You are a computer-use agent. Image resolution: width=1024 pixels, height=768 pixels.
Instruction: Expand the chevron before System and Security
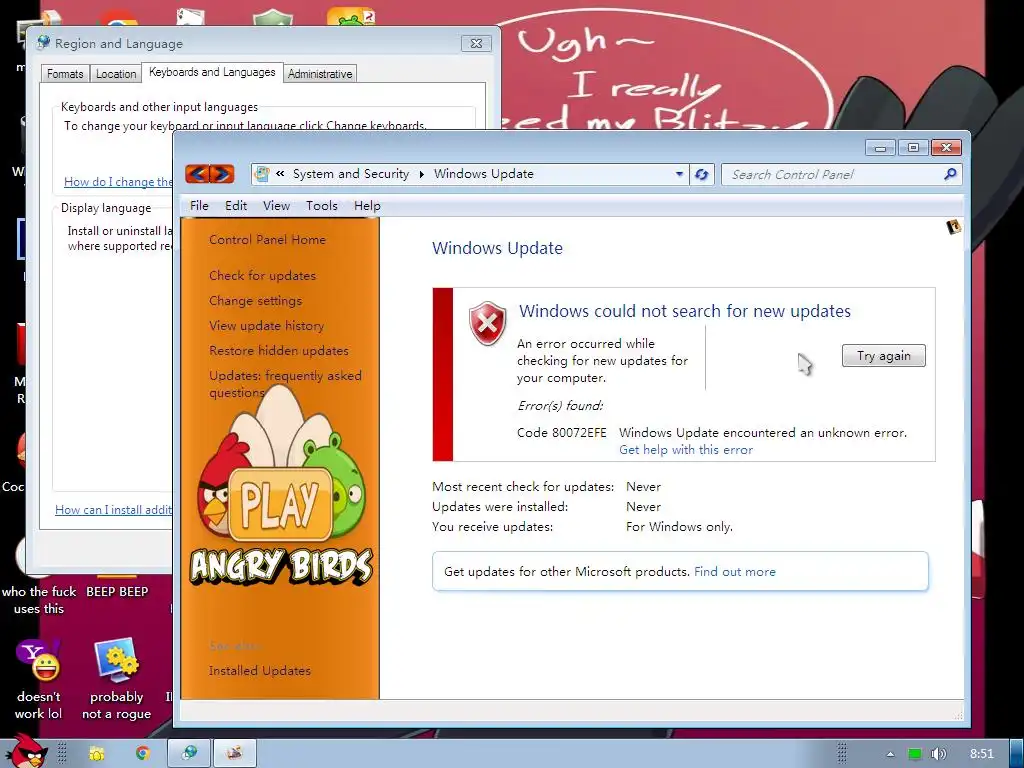280,174
